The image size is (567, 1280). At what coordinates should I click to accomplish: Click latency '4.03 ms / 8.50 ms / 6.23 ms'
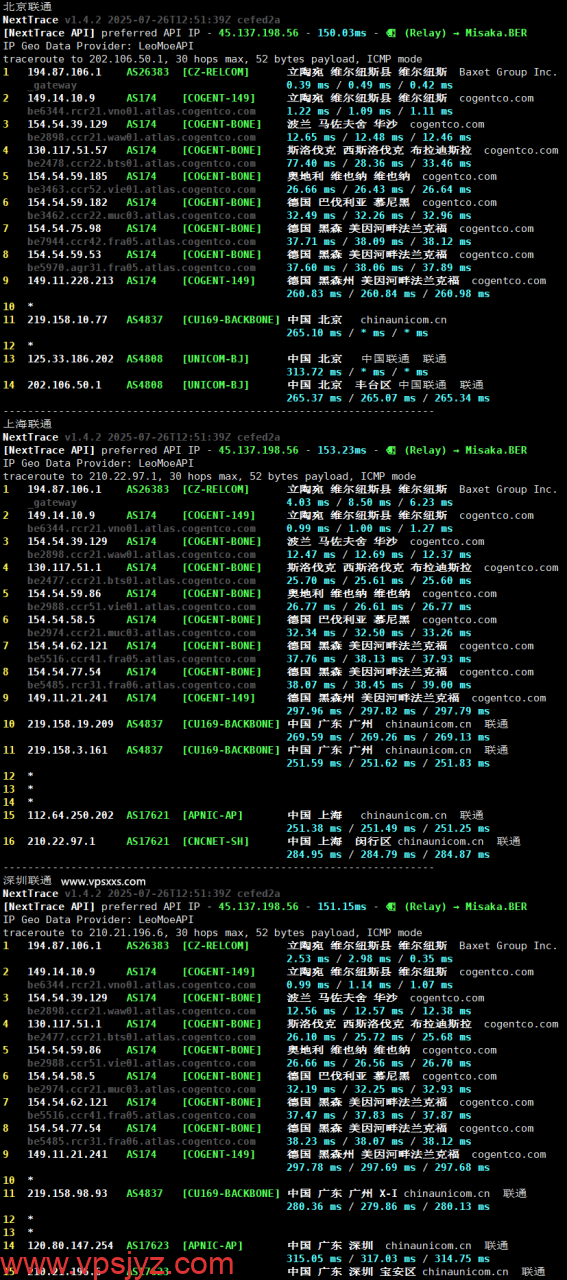tap(361, 502)
